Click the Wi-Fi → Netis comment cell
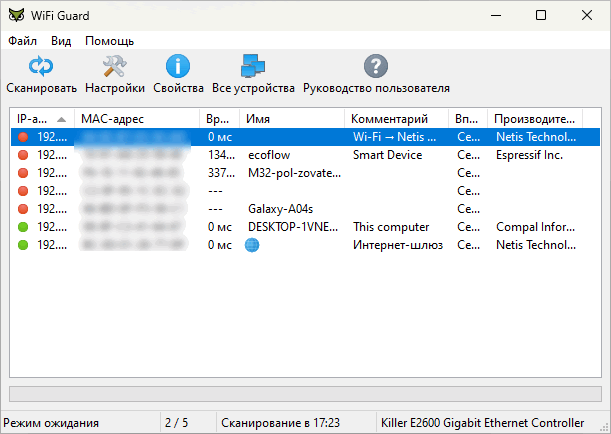This screenshot has width=611, height=434. [394, 137]
